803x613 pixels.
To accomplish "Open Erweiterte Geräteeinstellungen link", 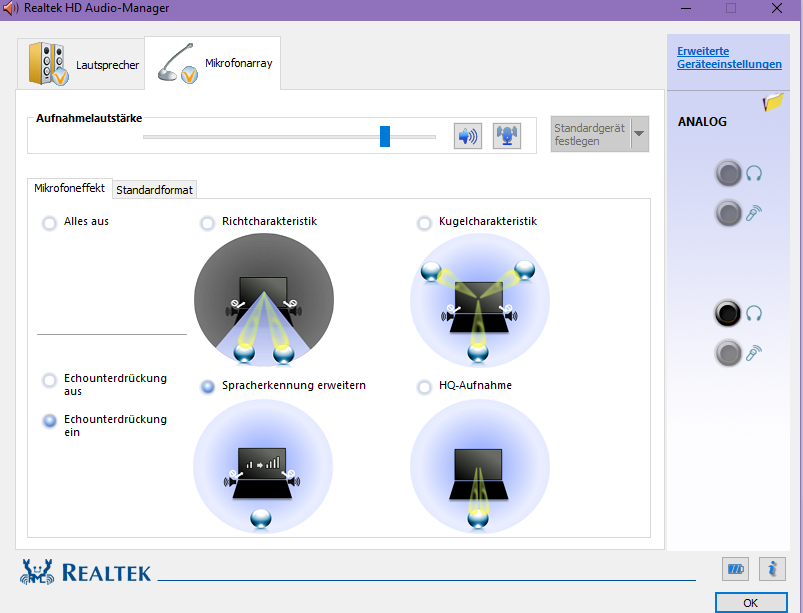I will [x=729, y=57].
